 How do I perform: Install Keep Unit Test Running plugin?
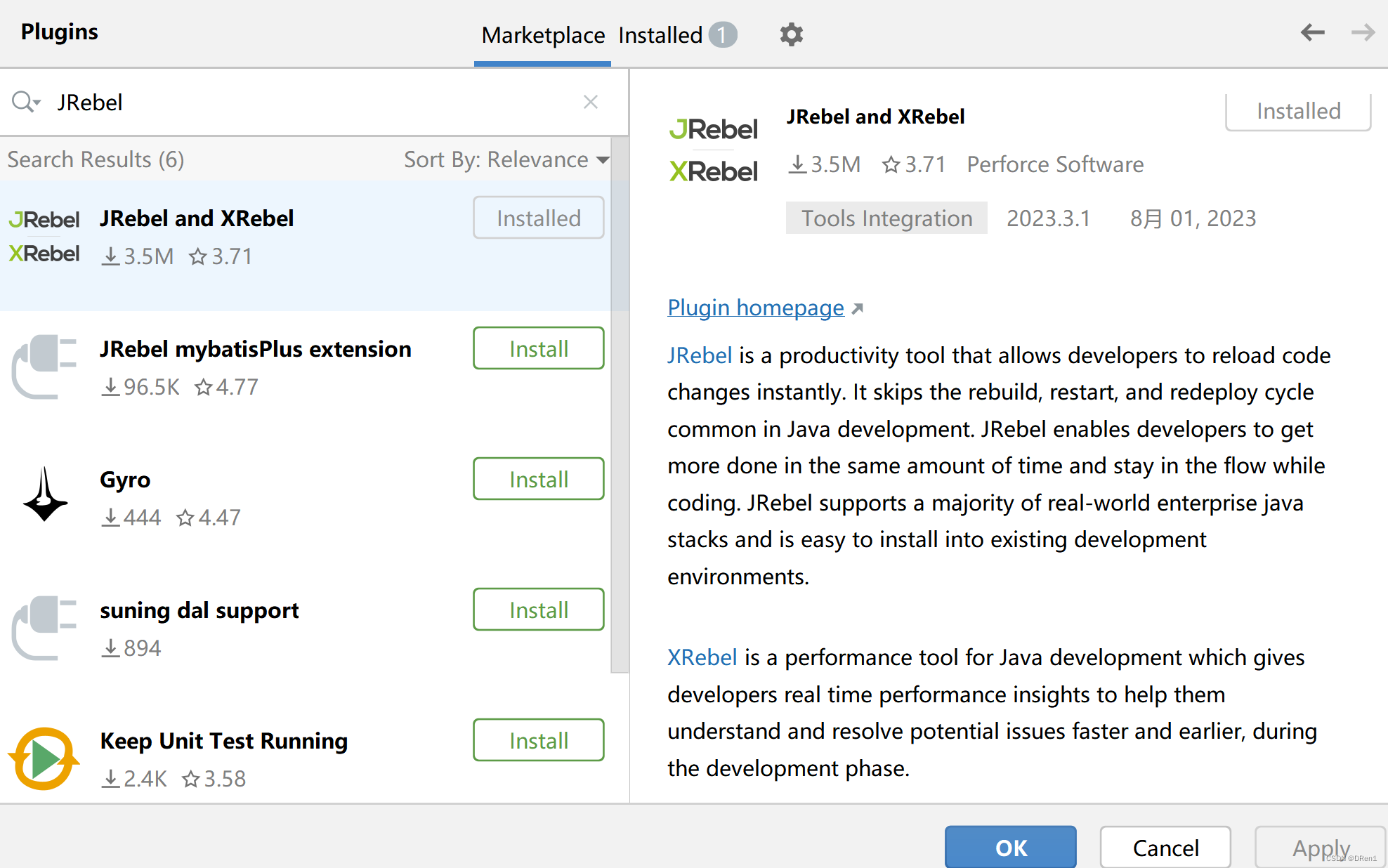(539, 740)
